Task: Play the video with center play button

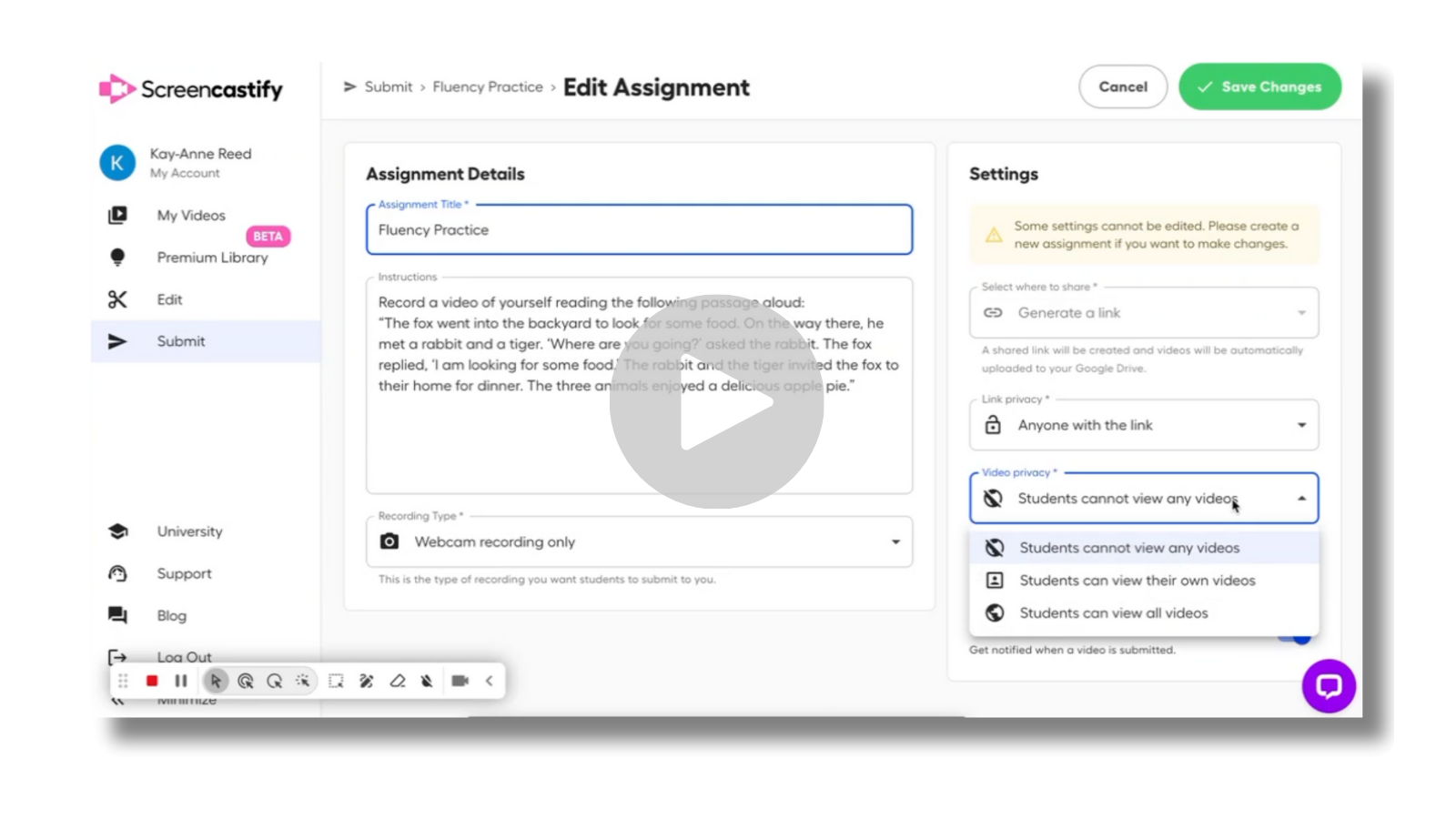Action: pos(717,401)
